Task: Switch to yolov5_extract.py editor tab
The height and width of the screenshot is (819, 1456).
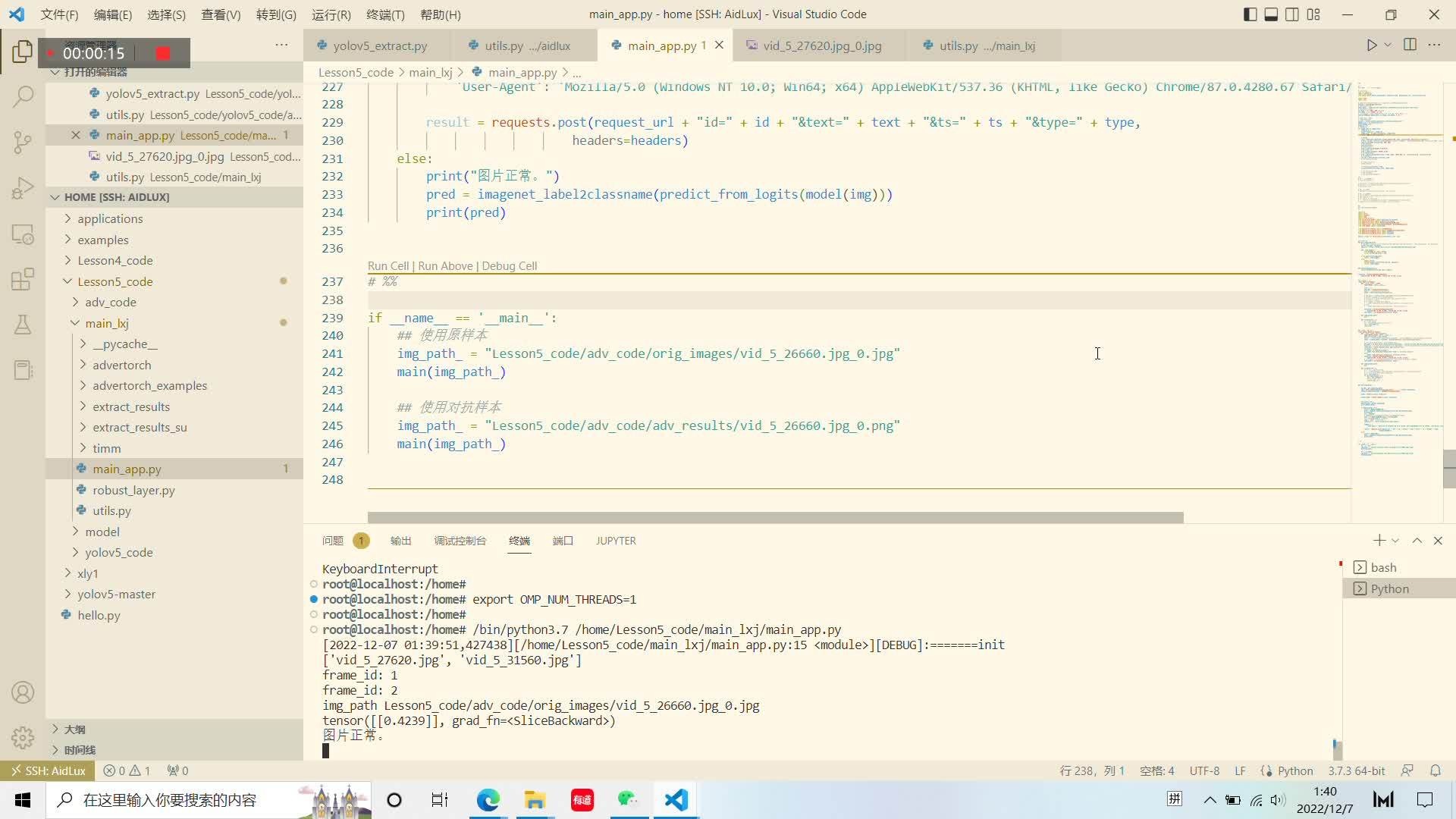Action: (379, 45)
